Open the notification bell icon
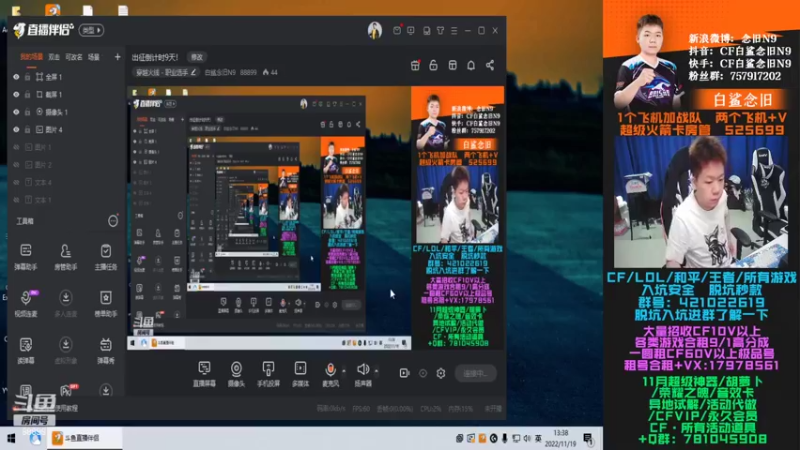This screenshot has height=450, width=800. (471, 65)
